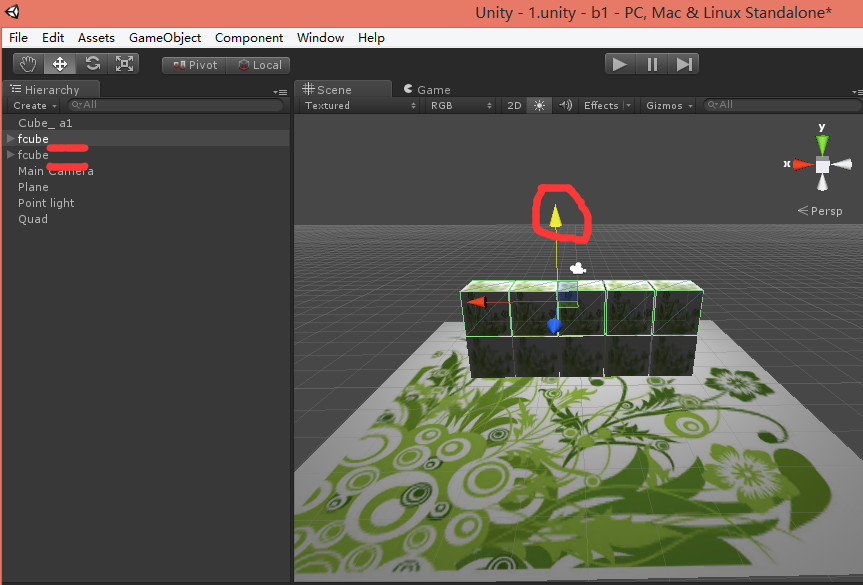Screen dimensions: 863x585
Task: Click the Step frame button
Action: [x=684, y=64]
